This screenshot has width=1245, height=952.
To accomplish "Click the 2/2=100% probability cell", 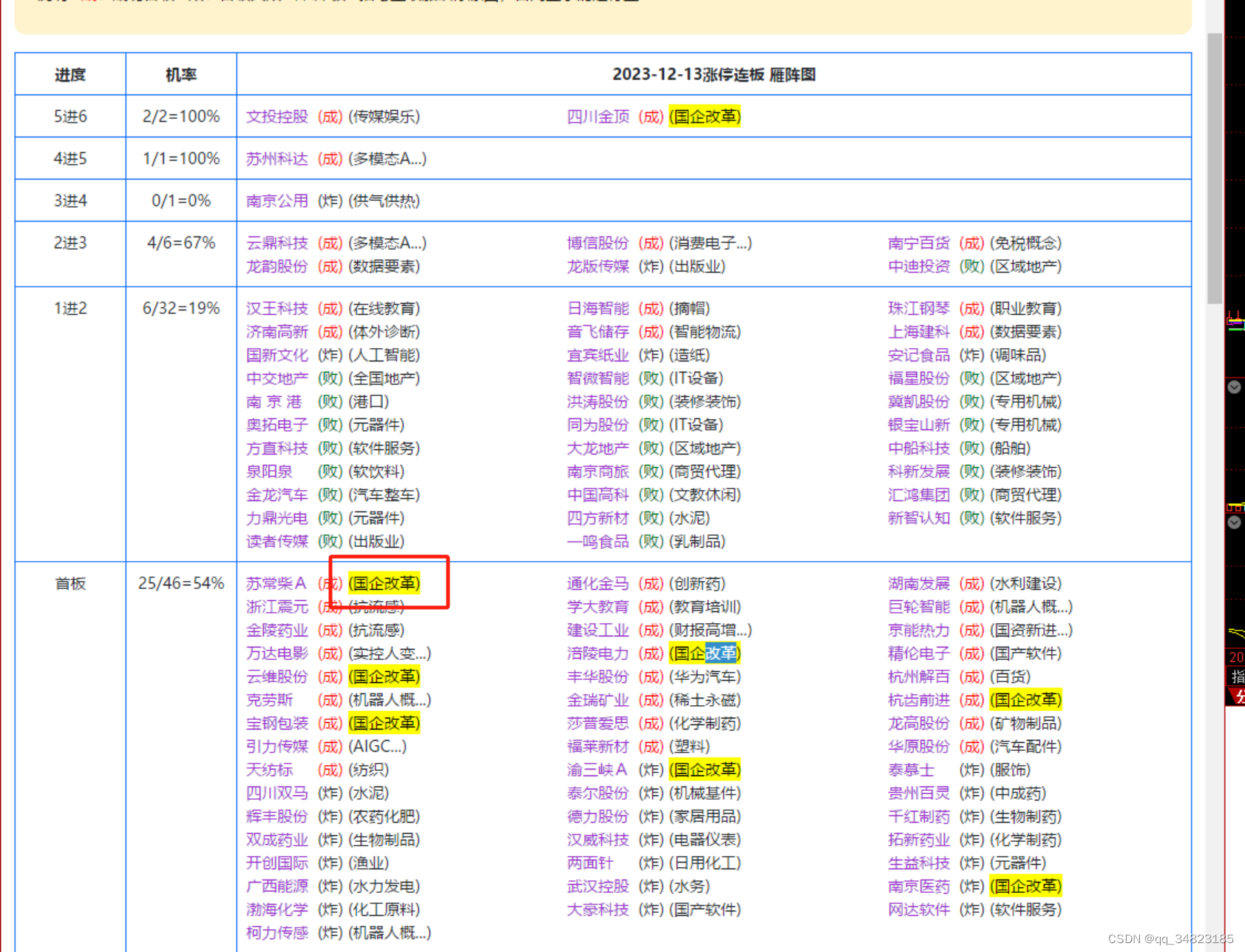I will pos(181,116).
